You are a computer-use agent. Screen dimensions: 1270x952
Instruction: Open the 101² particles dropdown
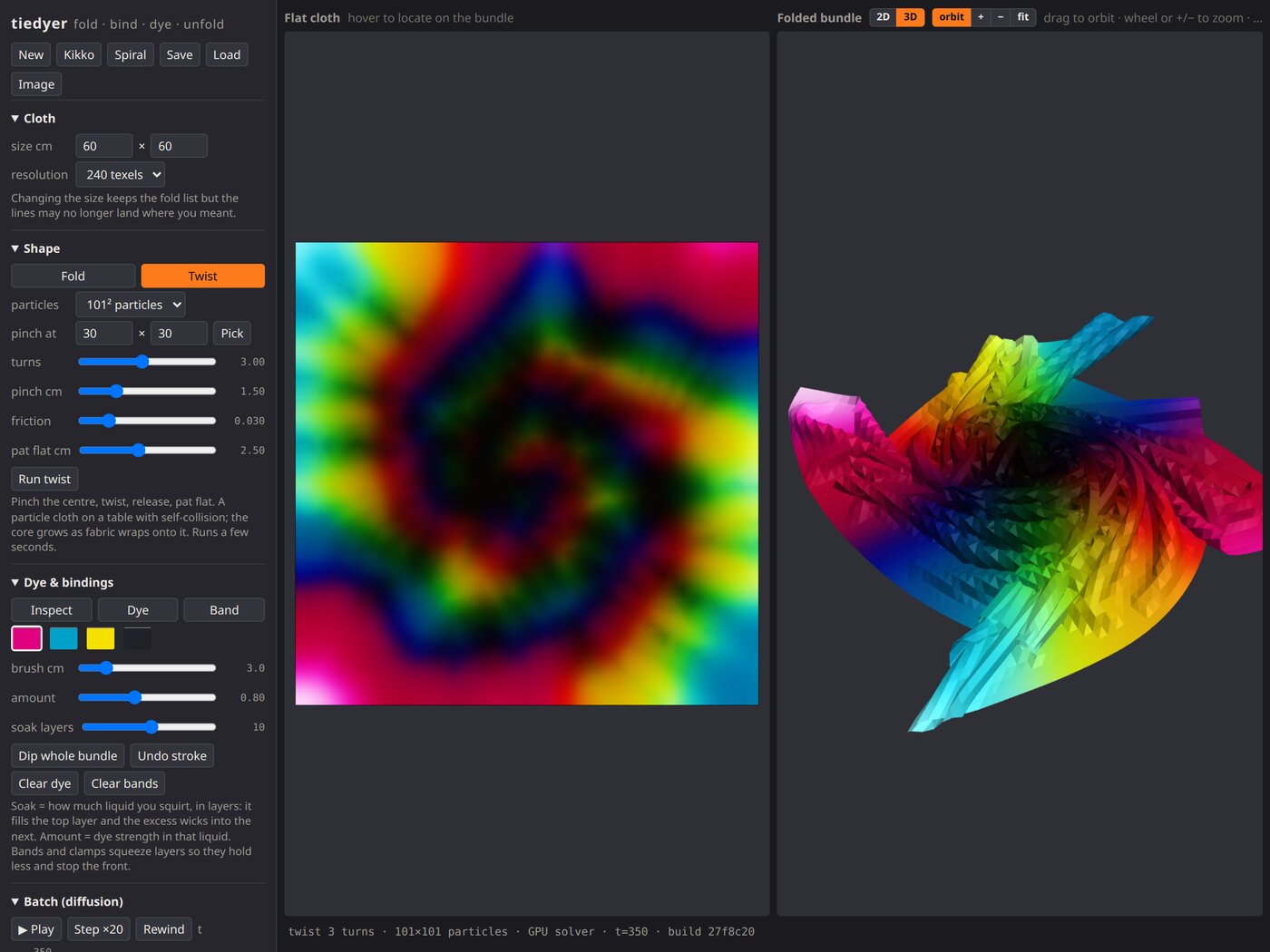(x=131, y=305)
